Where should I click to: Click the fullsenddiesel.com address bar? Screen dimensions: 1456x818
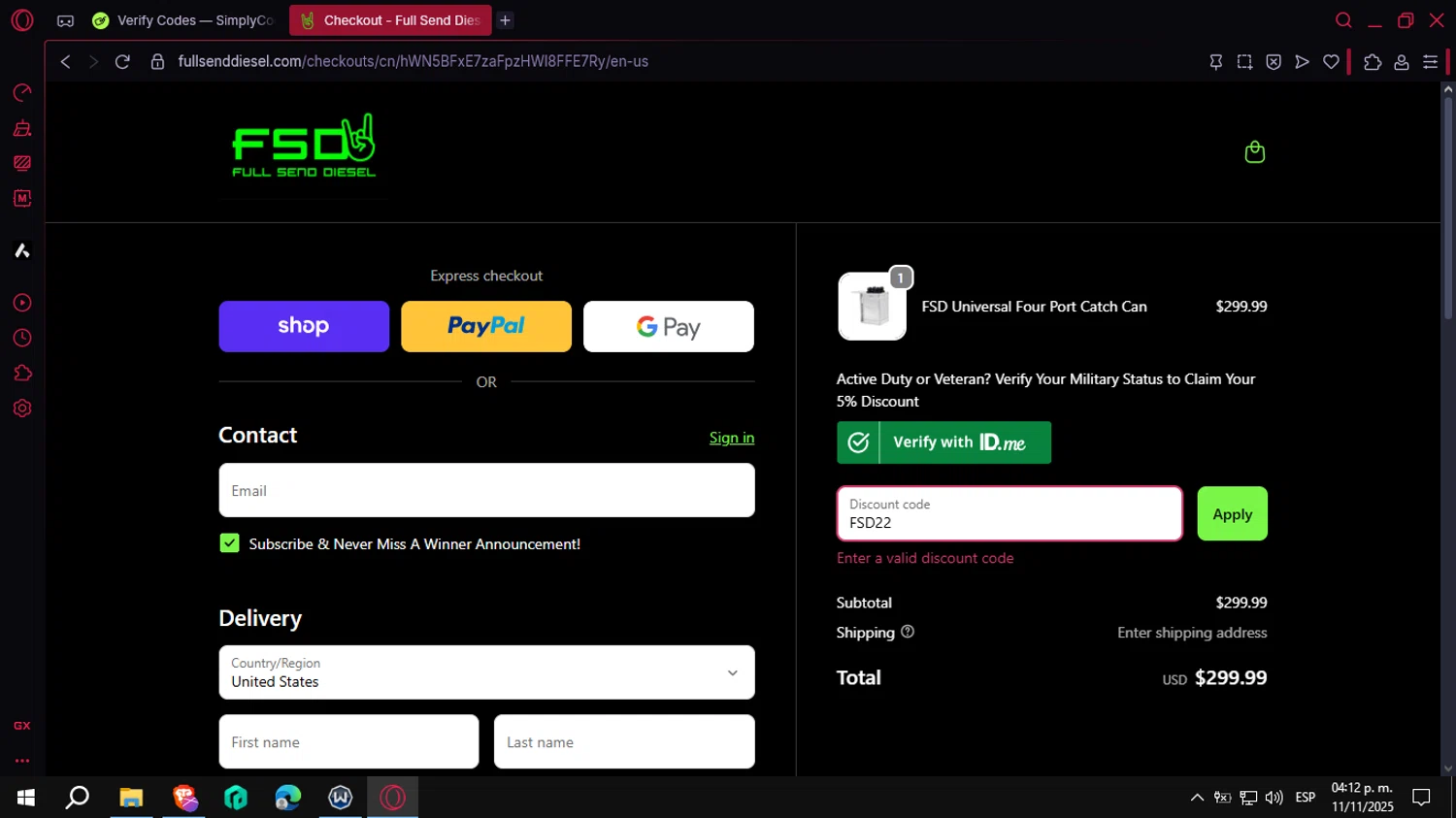[x=413, y=61]
